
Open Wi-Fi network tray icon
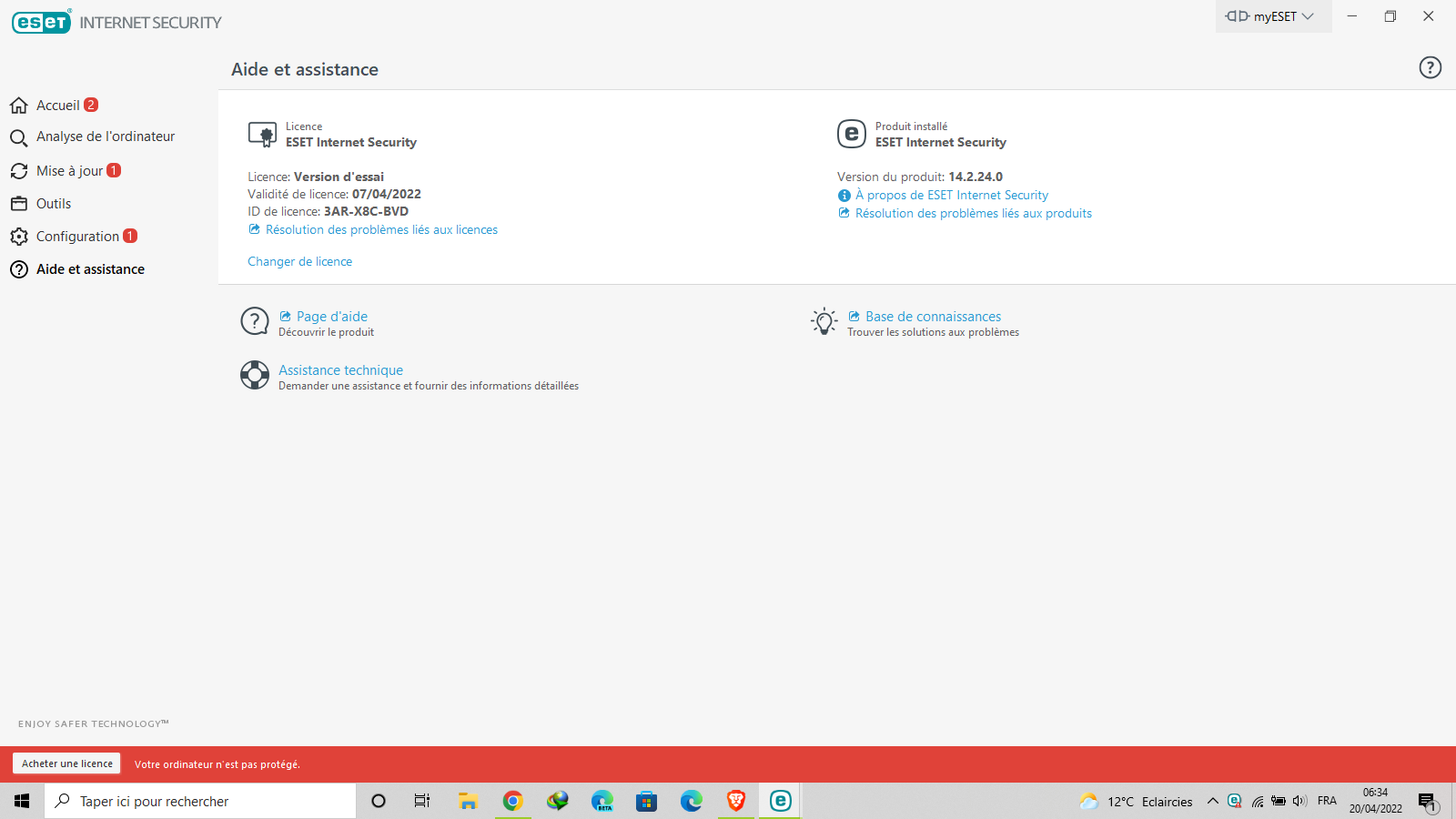1257,801
